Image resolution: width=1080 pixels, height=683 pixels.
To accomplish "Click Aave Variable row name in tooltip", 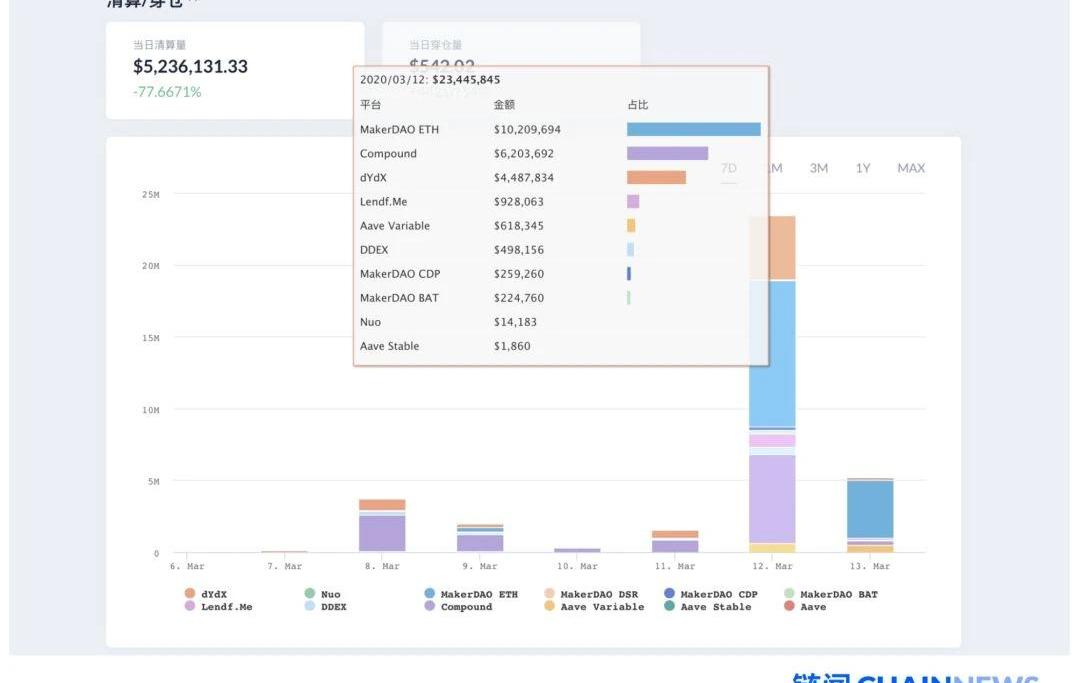I will coord(395,226).
